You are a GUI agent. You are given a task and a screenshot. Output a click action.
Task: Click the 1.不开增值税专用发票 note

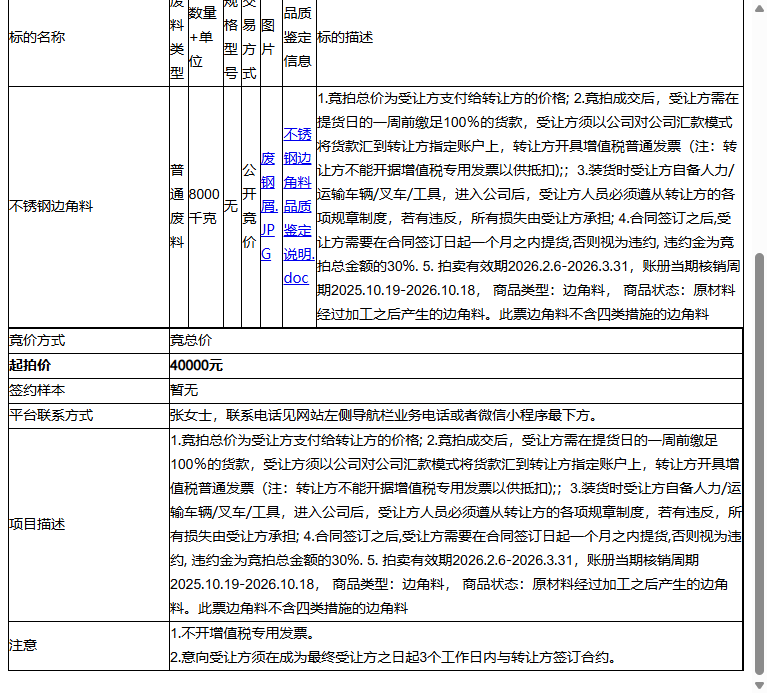pos(243,634)
